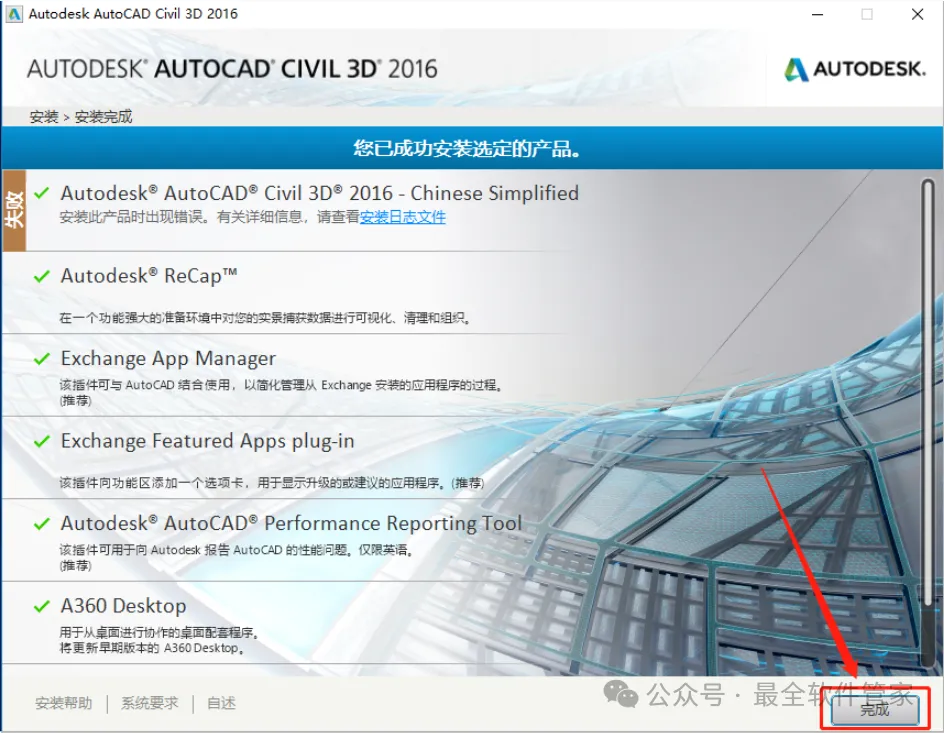Click the 完成 button to finish
944x733 pixels.
pyautogui.click(x=875, y=710)
